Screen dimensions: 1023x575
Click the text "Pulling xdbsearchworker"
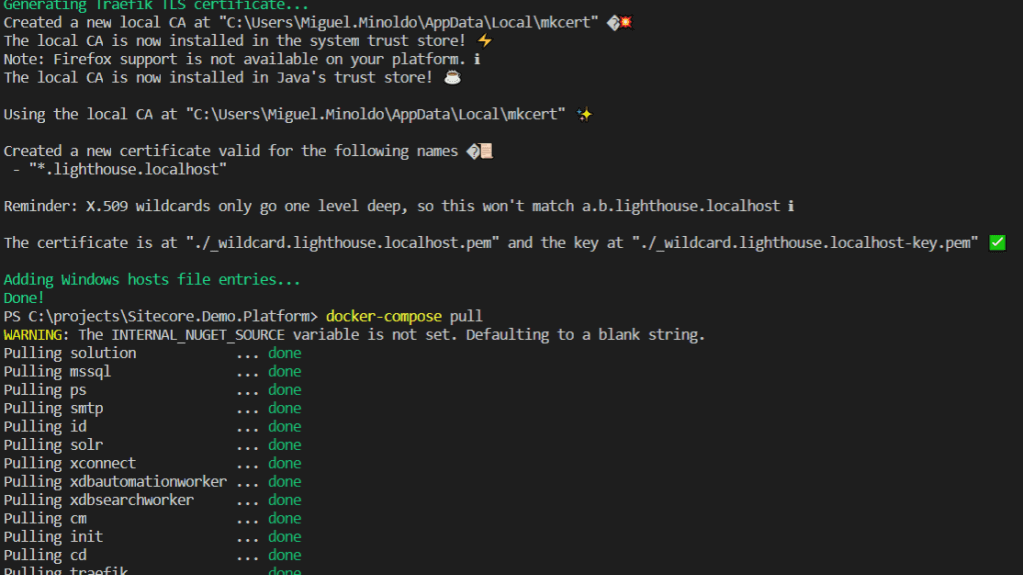coord(99,499)
